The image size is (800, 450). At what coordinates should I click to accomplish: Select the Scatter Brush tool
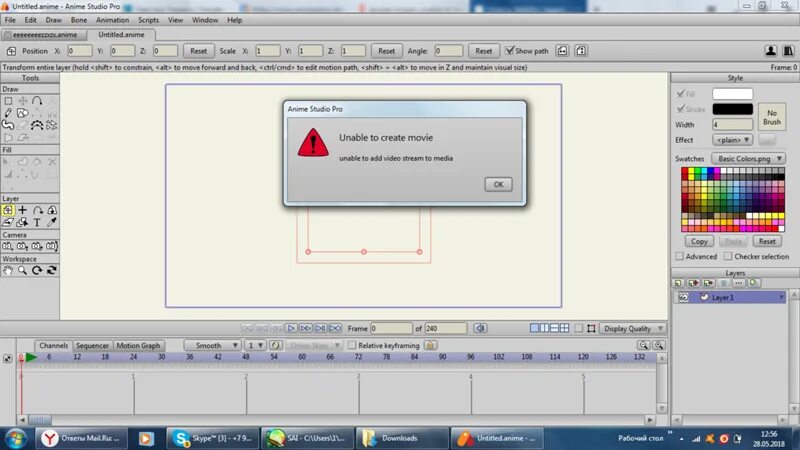(x=52, y=126)
